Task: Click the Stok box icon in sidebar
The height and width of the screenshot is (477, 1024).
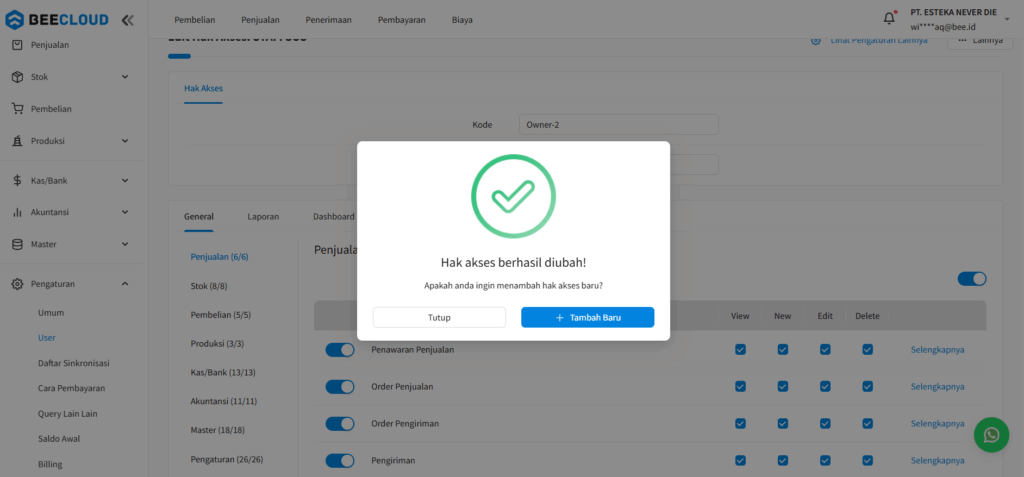Action: (x=18, y=77)
